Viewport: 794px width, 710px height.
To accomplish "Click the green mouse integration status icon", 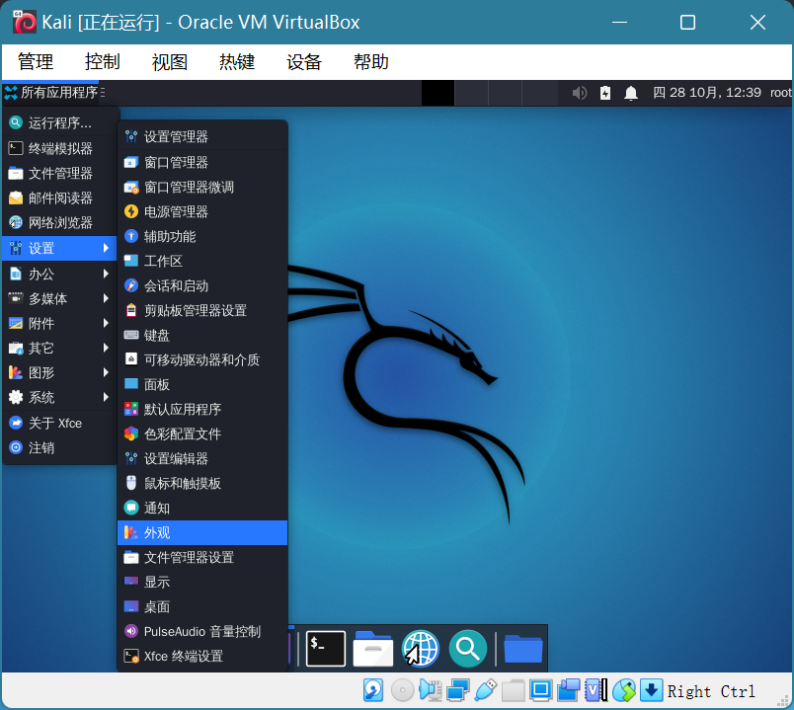I will tap(624, 690).
